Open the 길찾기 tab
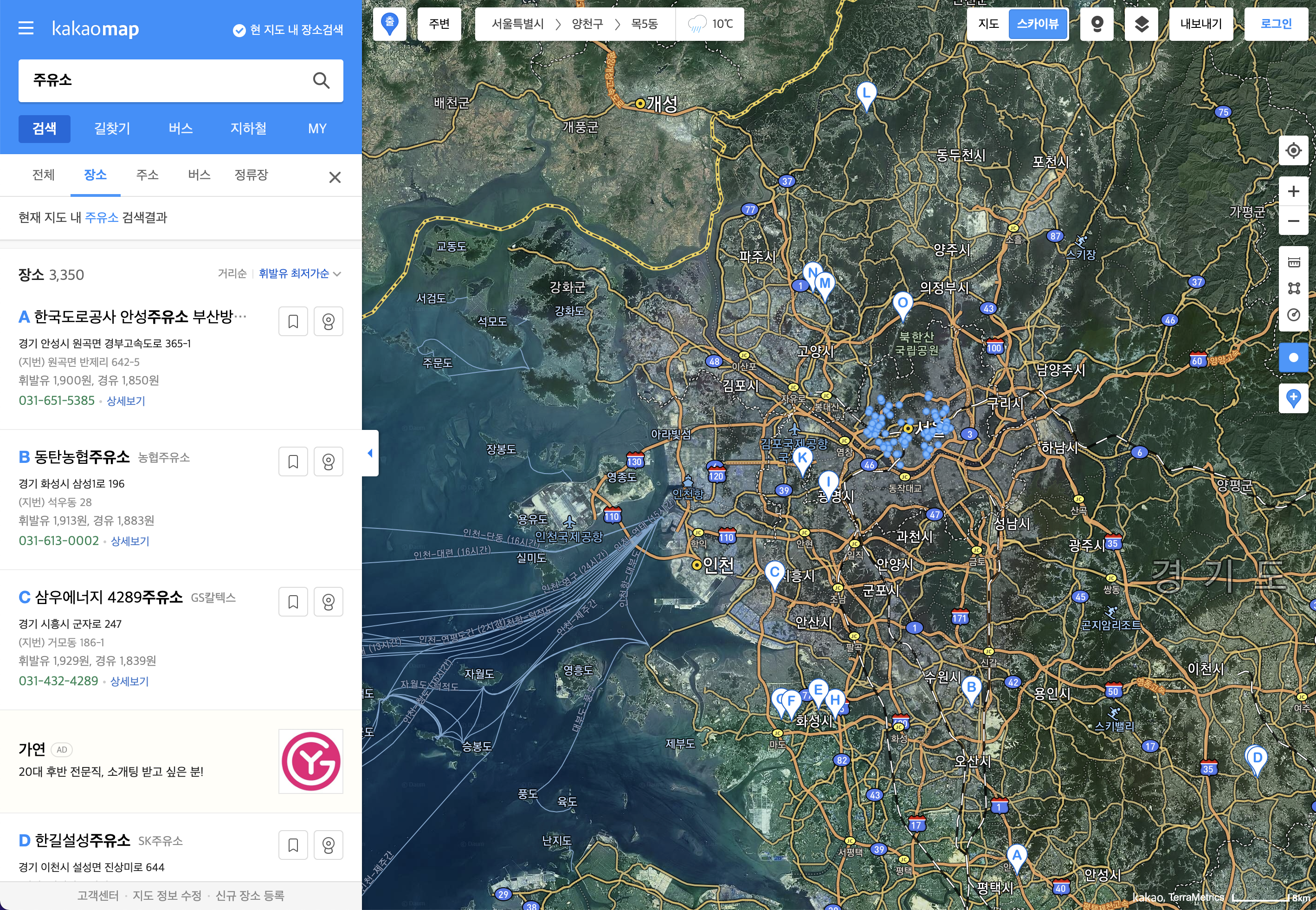Viewport: 1316px width, 910px height. click(x=112, y=128)
